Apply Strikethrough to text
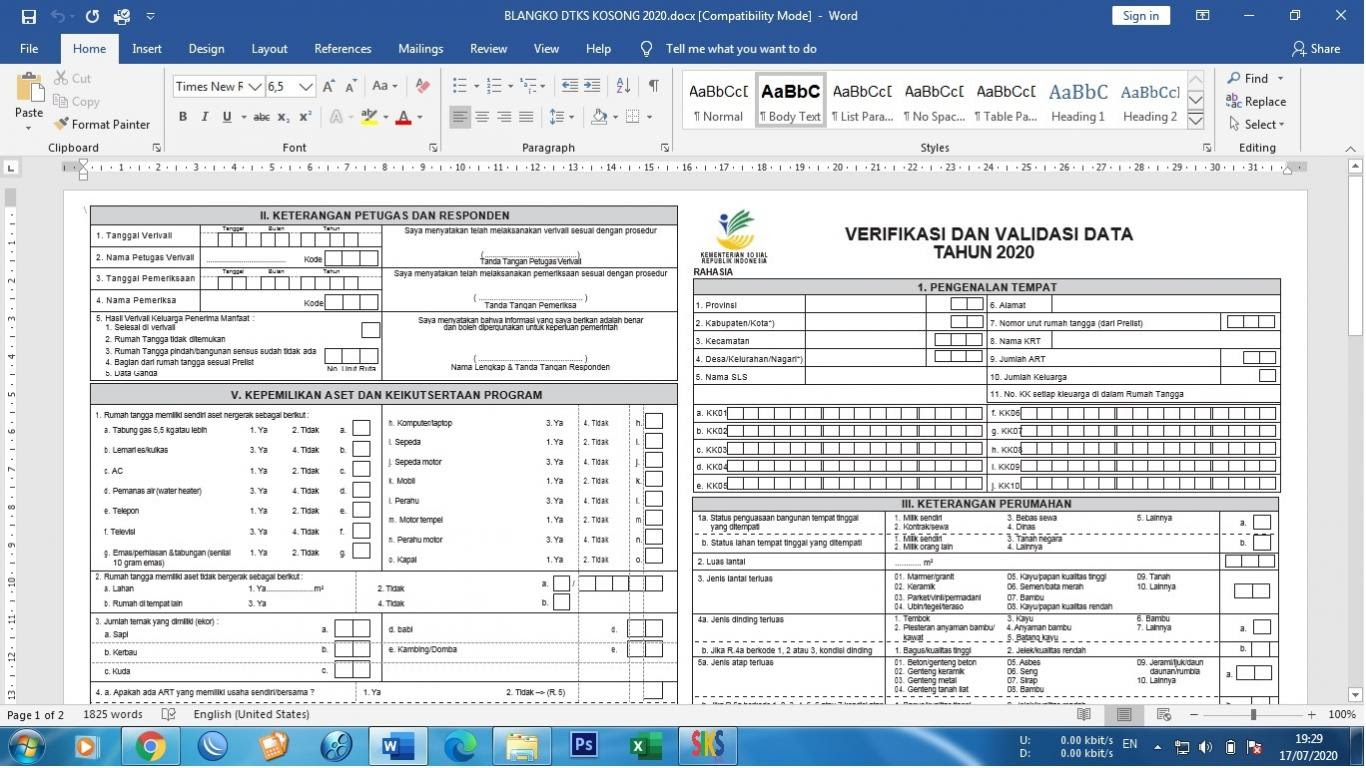This screenshot has height=768, width=1366. click(261, 117)
